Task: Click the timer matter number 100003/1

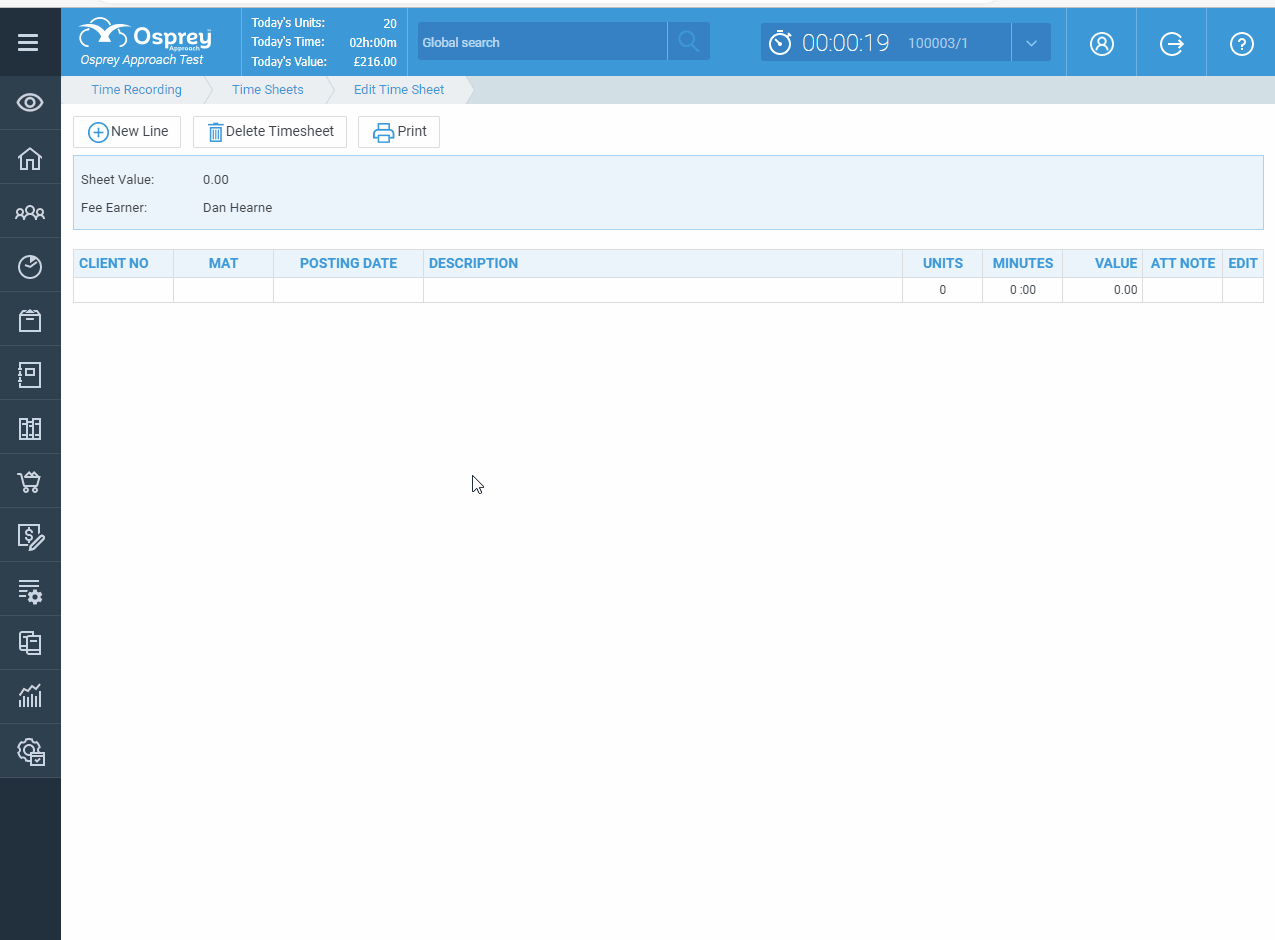Action: click(938, 43)
